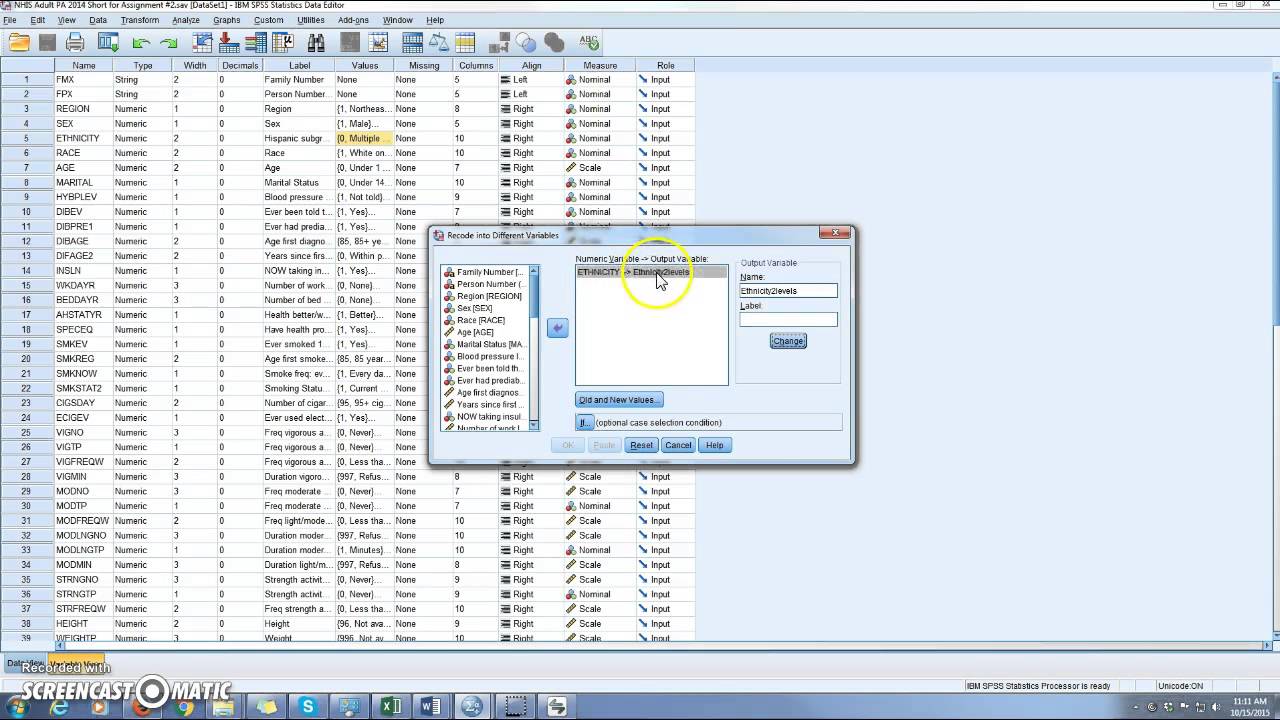Click the Values column header
This screenshot has height=720, width=1280.
tap(364, 65)
